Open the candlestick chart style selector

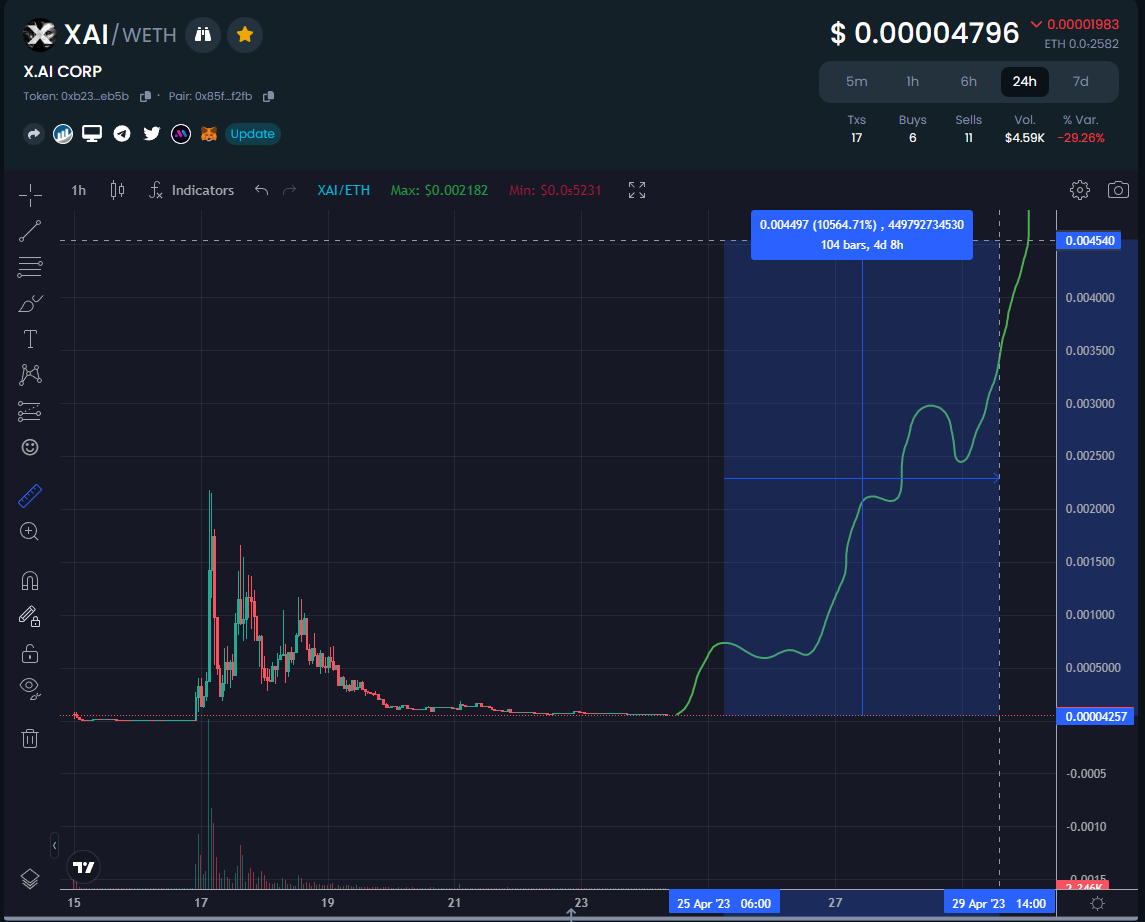[x=117, y=191]
